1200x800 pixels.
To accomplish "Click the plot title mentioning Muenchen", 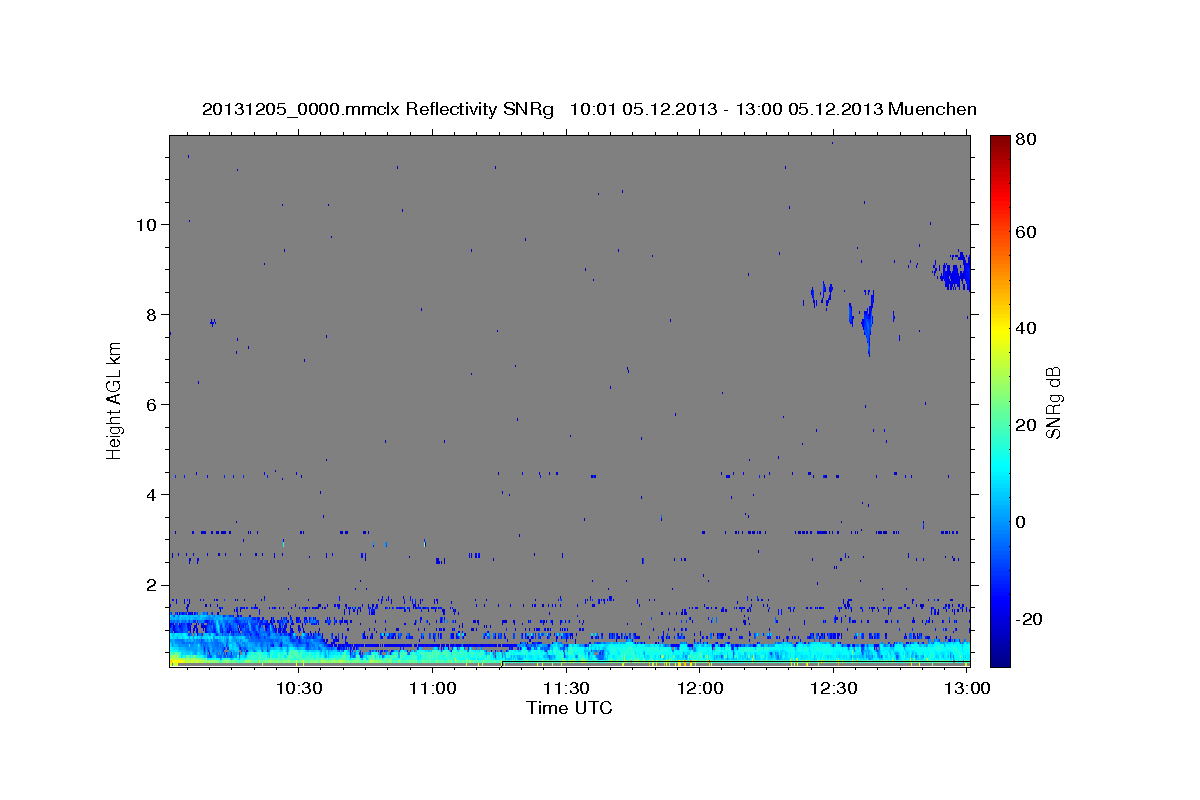I will (x=589, y=109).
